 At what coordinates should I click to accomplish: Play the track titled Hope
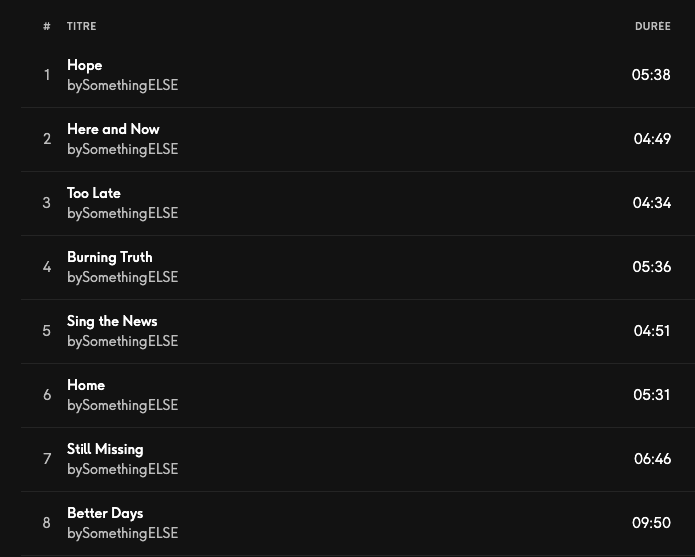tap(85, 65)
